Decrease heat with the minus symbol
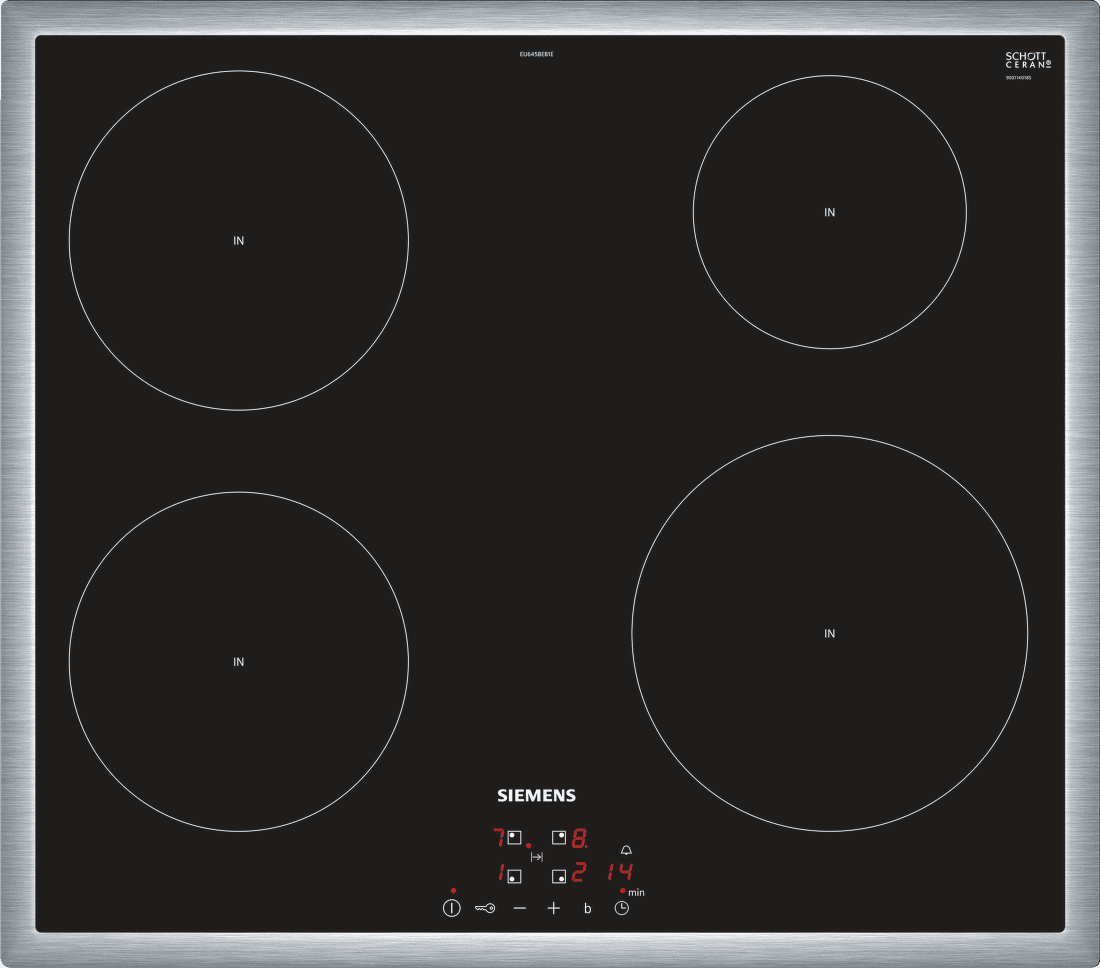1100x968 pixels. 520,908
